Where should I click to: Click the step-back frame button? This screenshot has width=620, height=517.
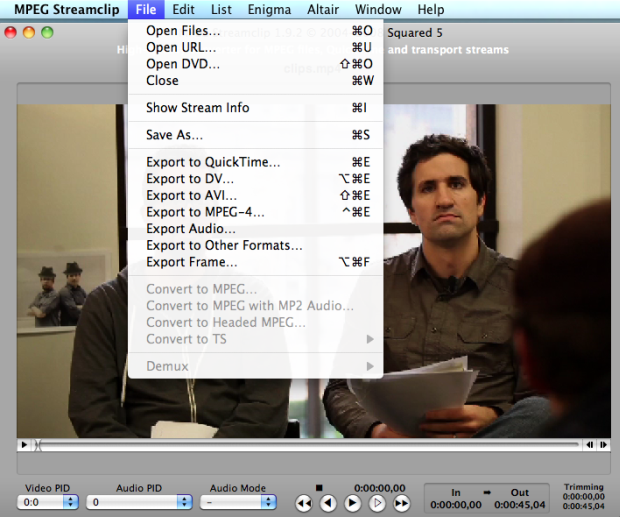point(328,503)
